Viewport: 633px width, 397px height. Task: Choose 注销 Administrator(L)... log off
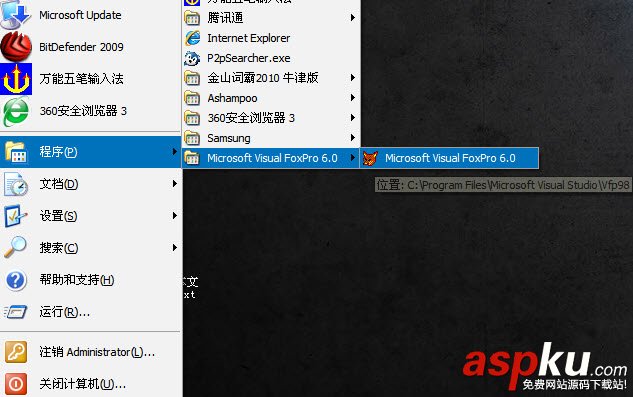90,352
